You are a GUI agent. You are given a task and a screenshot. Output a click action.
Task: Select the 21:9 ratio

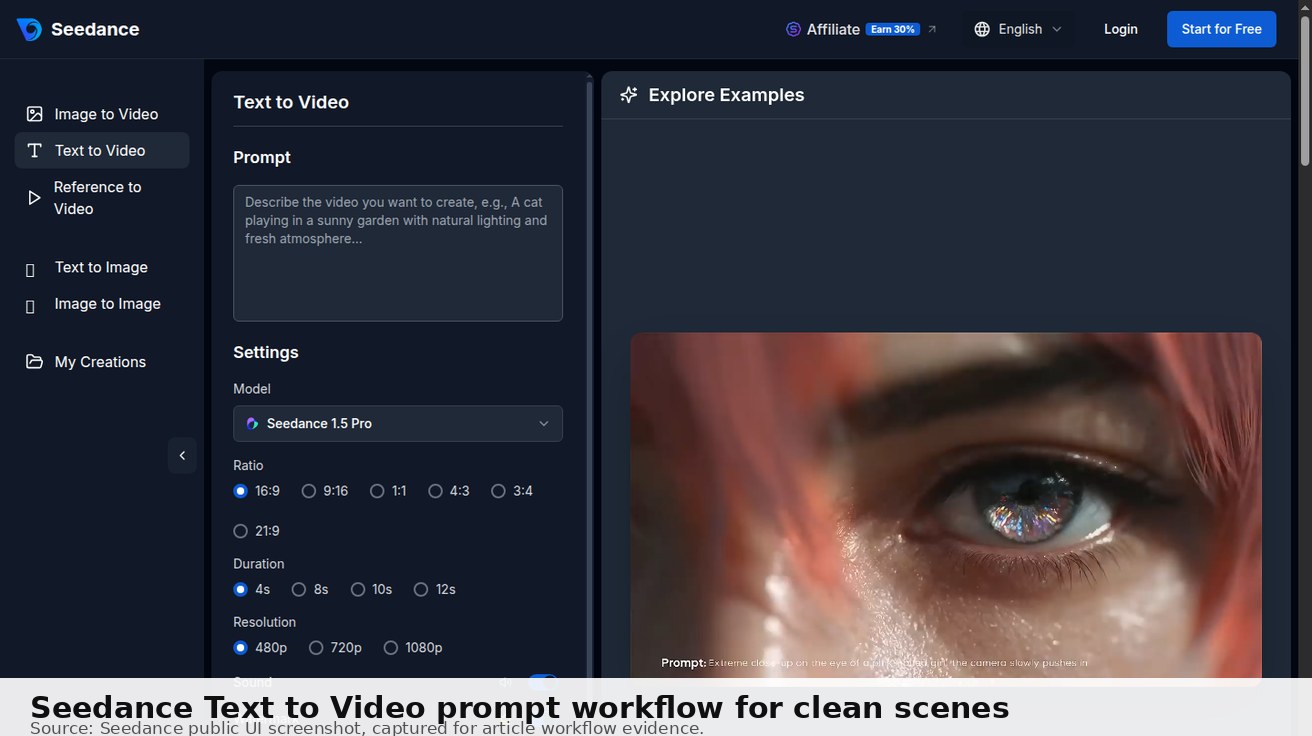[257, 531]
